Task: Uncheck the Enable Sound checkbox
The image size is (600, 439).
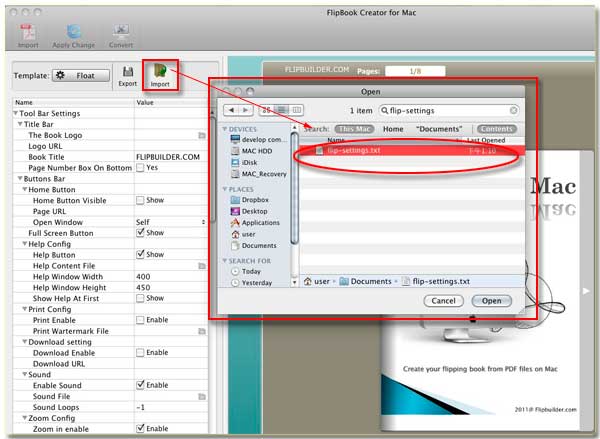Action: [x=140, y=385]
